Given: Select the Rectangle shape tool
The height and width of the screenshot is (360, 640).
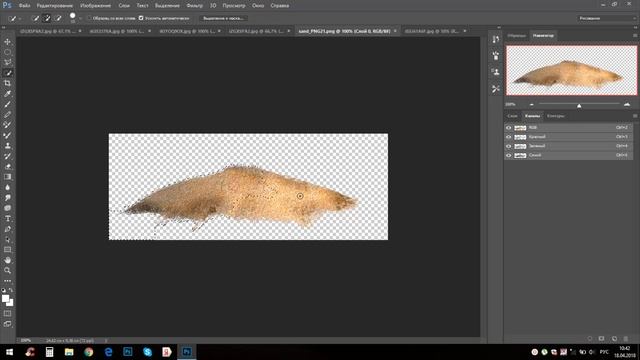Looking at the screenshot, I should coord(7,249).
